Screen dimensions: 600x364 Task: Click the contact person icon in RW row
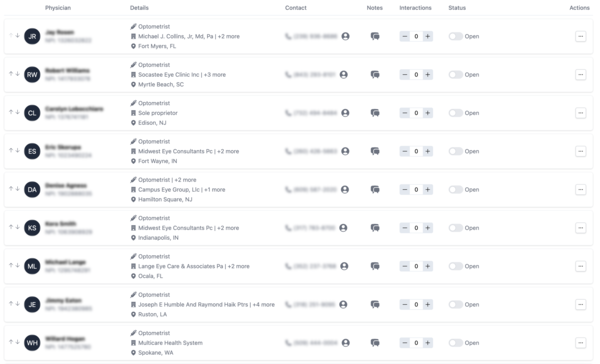[x=344, y=75]
